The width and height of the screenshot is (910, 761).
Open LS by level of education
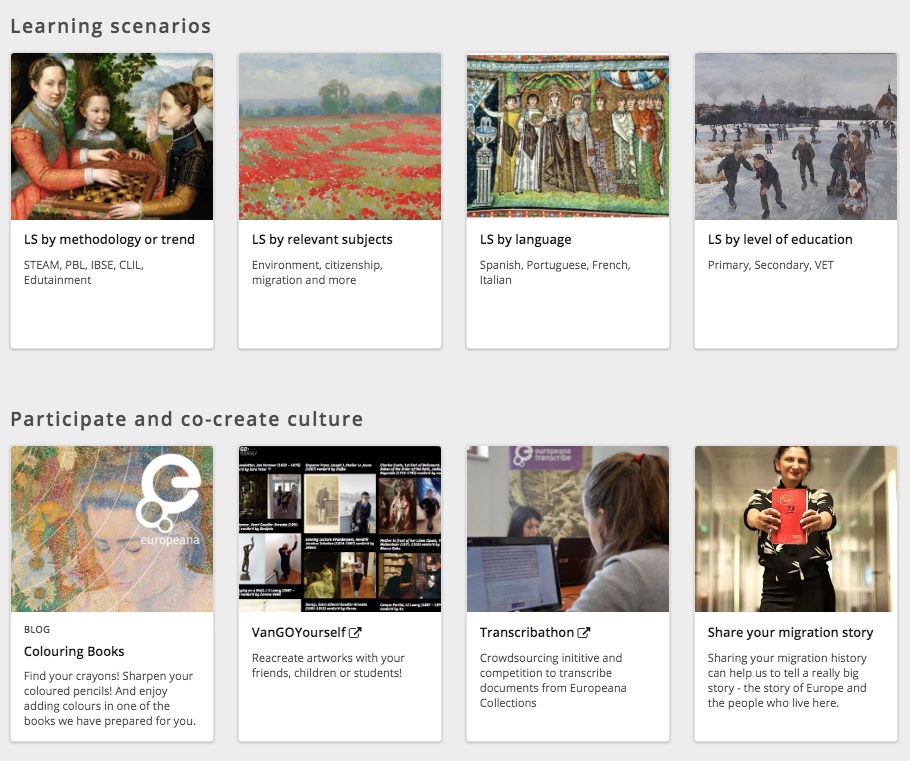780,240
